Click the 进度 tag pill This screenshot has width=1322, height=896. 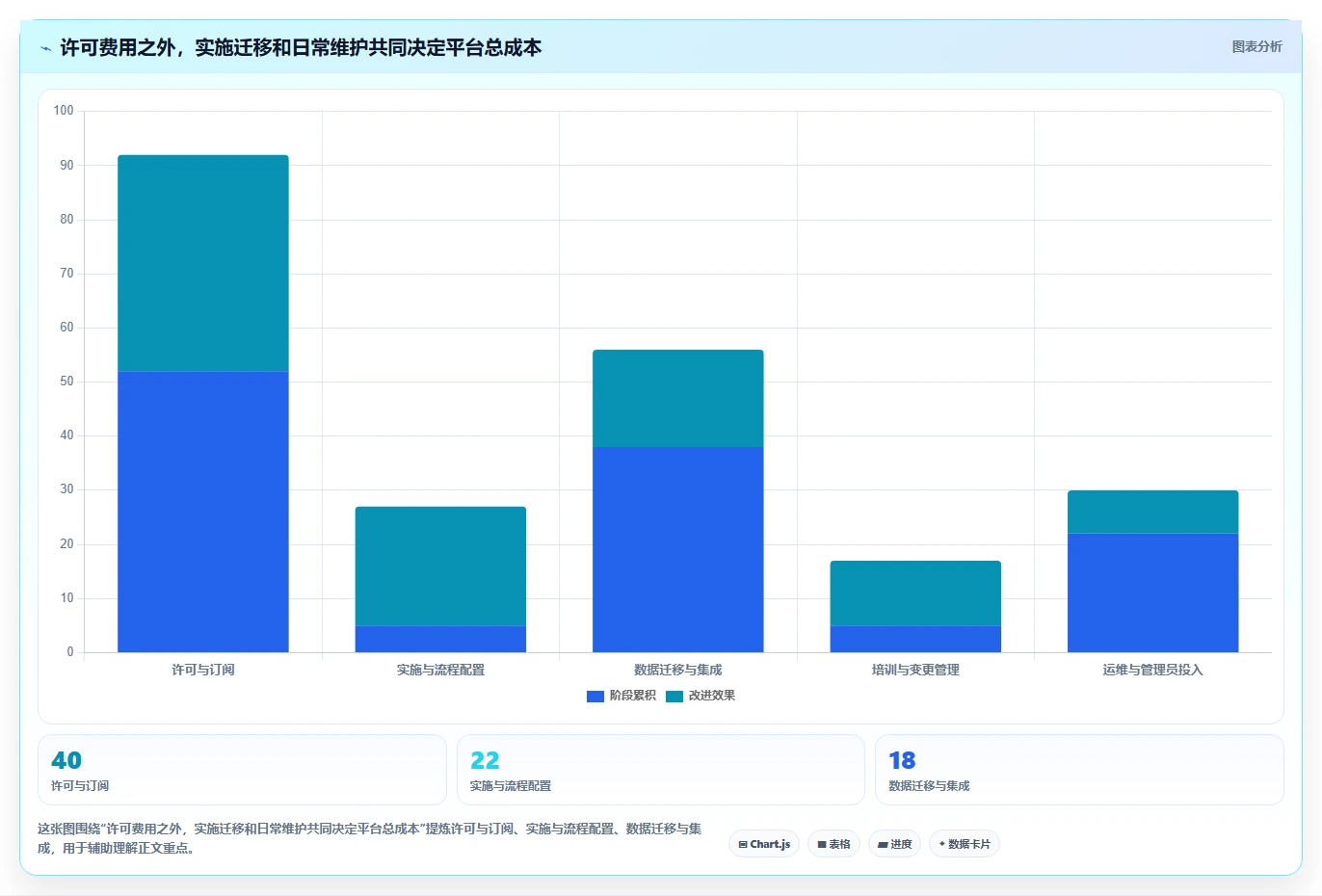click(x=894, y=844)
